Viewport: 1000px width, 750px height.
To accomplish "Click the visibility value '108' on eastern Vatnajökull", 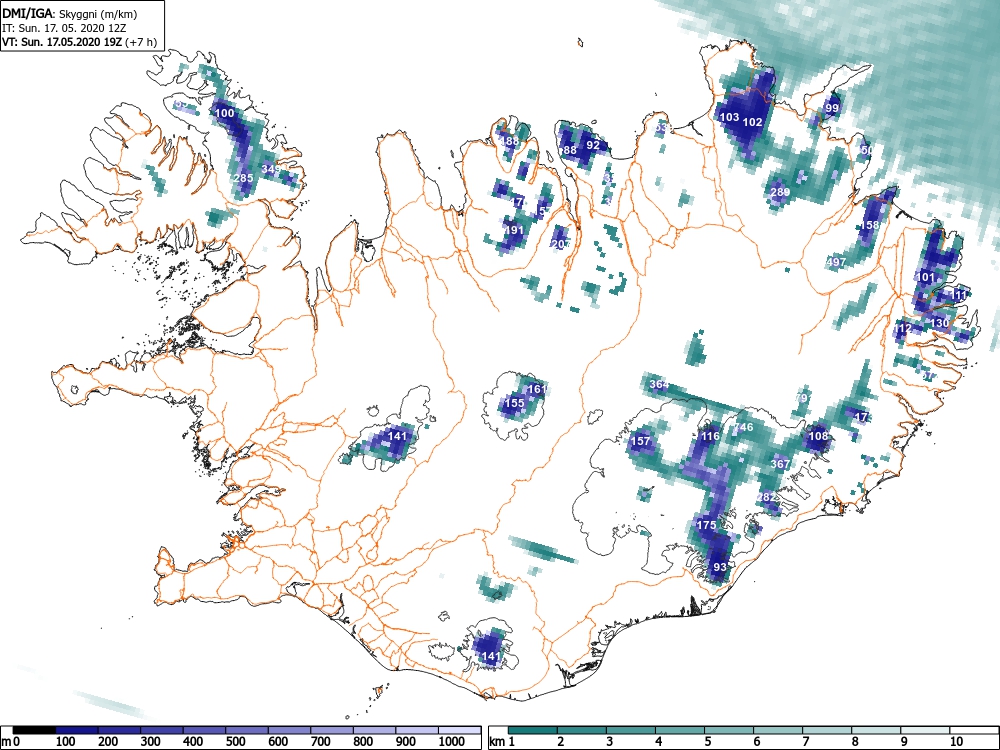I will click(818, 436).
